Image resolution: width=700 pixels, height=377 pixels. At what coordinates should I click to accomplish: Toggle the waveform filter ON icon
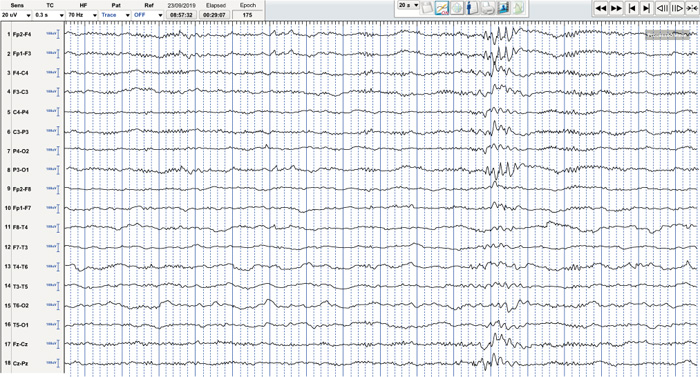click(442, 8)
